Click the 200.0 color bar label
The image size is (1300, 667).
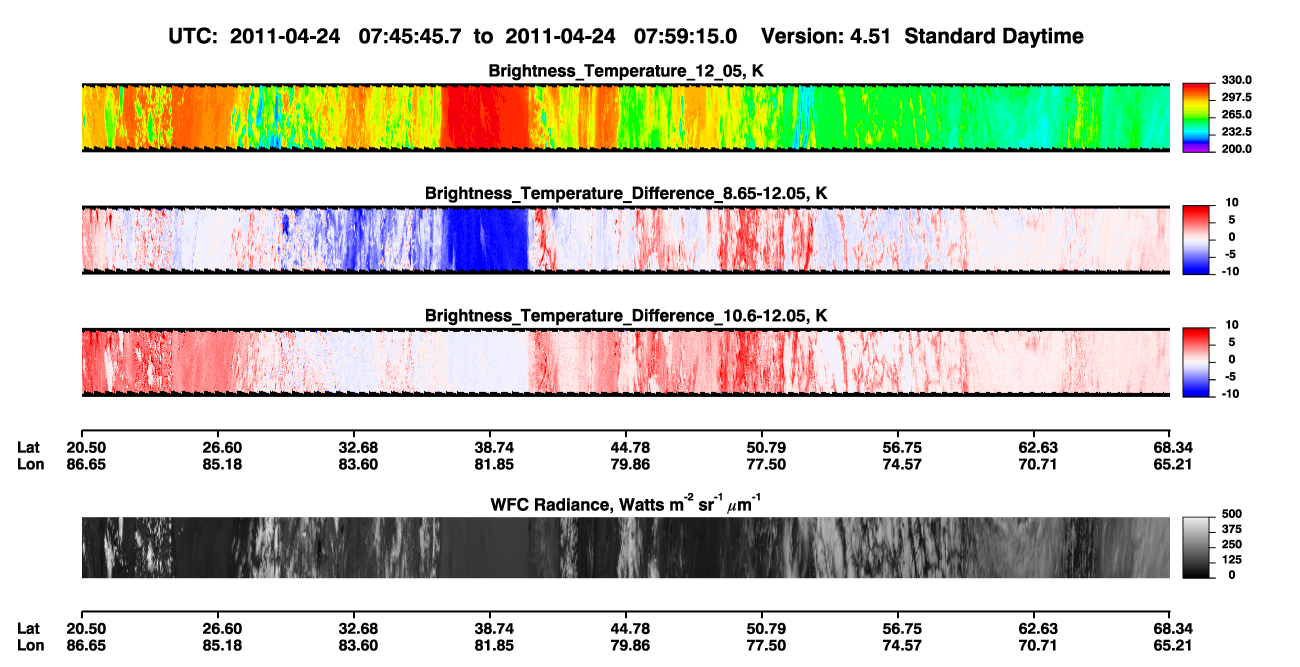[1236, 149]
